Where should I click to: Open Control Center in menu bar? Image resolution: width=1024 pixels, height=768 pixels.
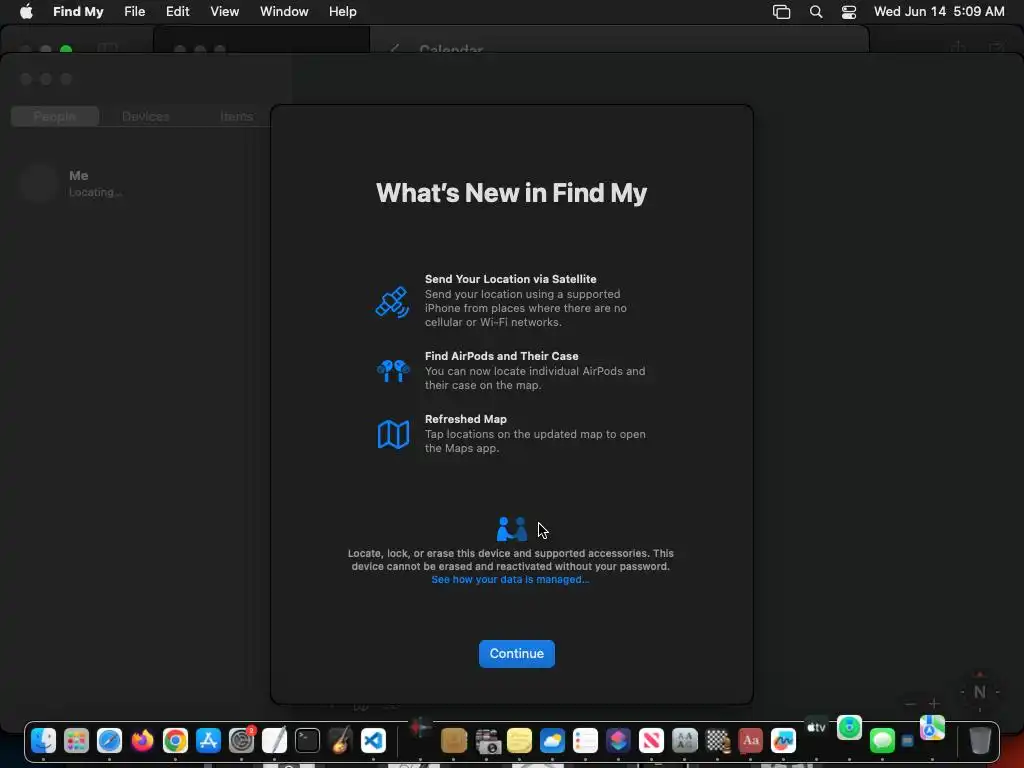pyautogui.click(x=848, y=12)
